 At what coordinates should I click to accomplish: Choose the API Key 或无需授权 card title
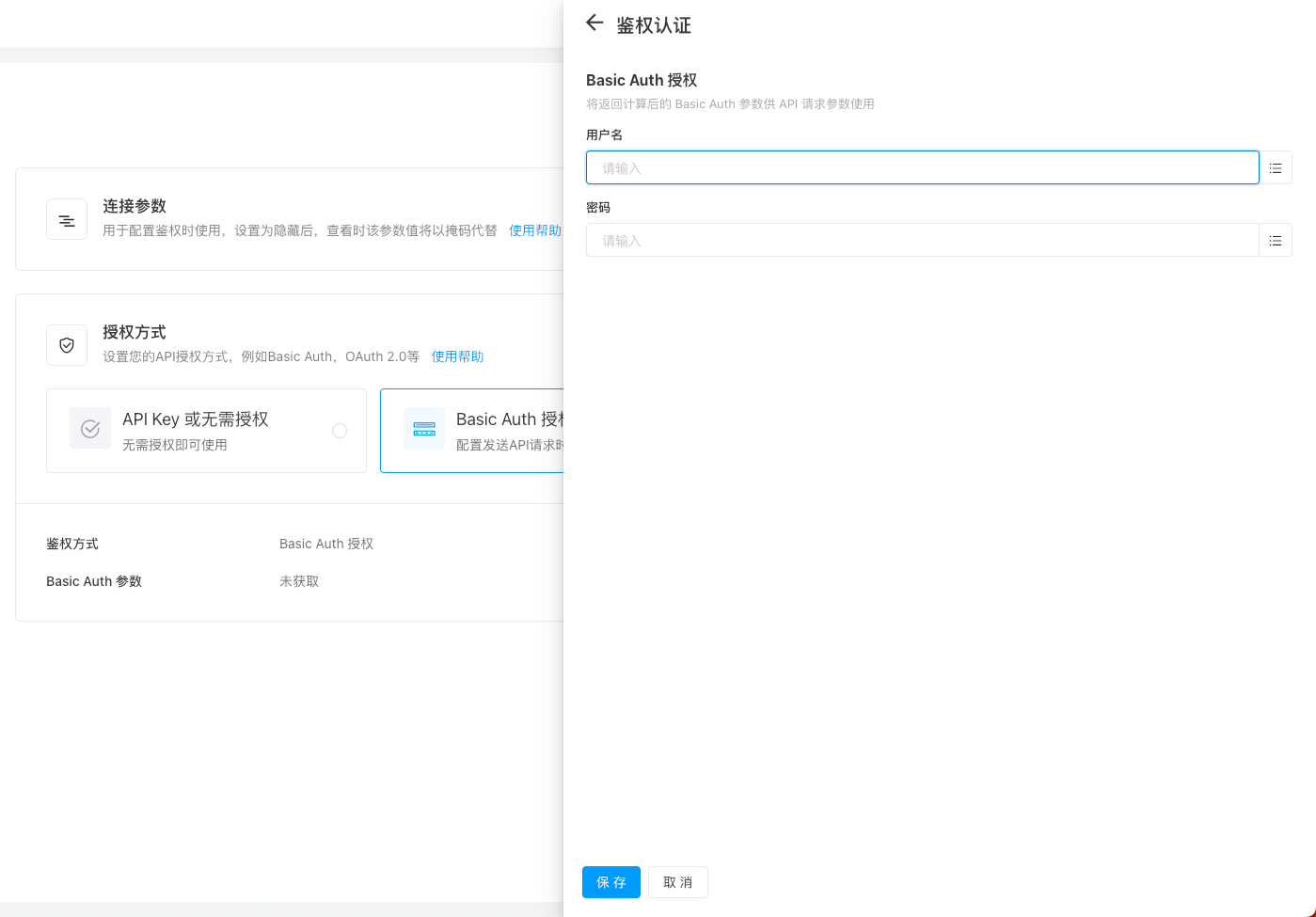[196, 419]
